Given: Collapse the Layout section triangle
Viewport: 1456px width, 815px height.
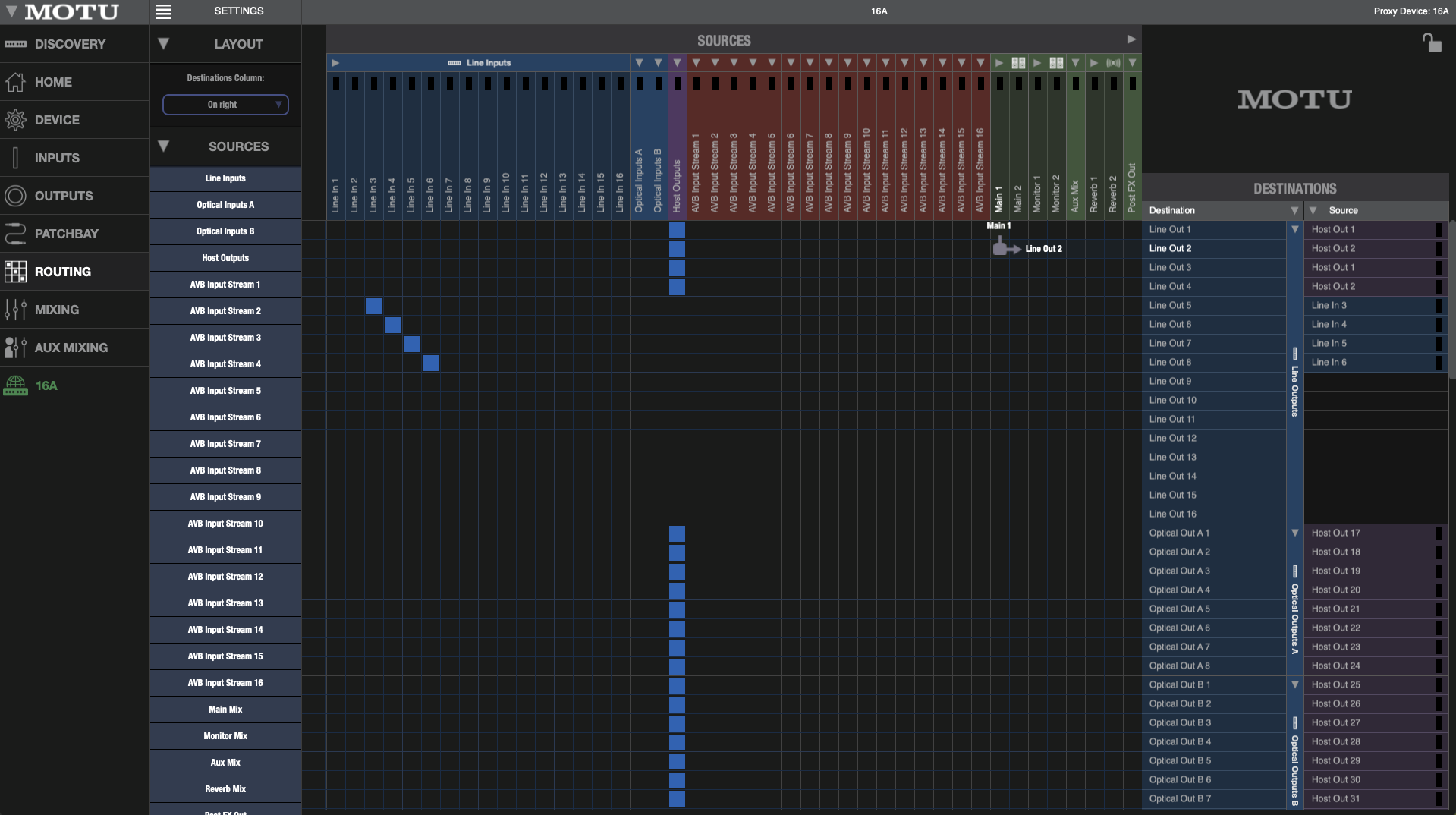Looking at the screenshot, I should 163,44.
